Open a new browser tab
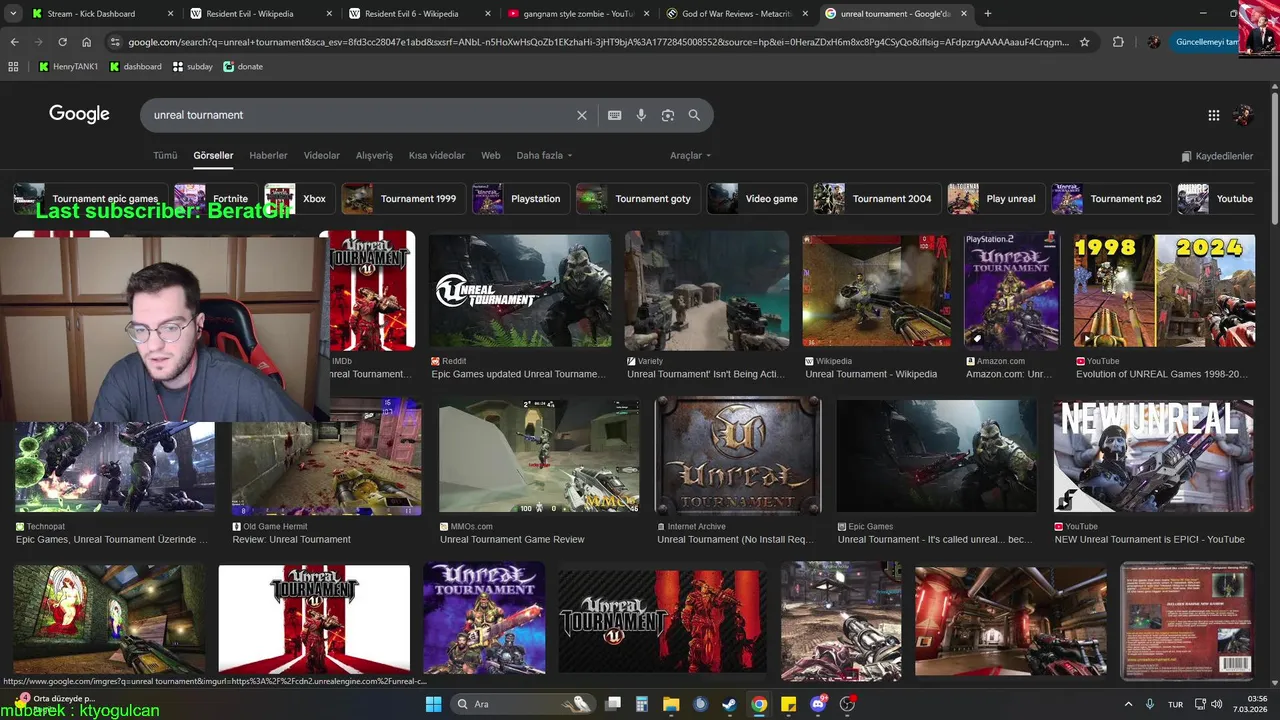The height and width of the screenshot is (720, 1280). click(x=988, y=14)
